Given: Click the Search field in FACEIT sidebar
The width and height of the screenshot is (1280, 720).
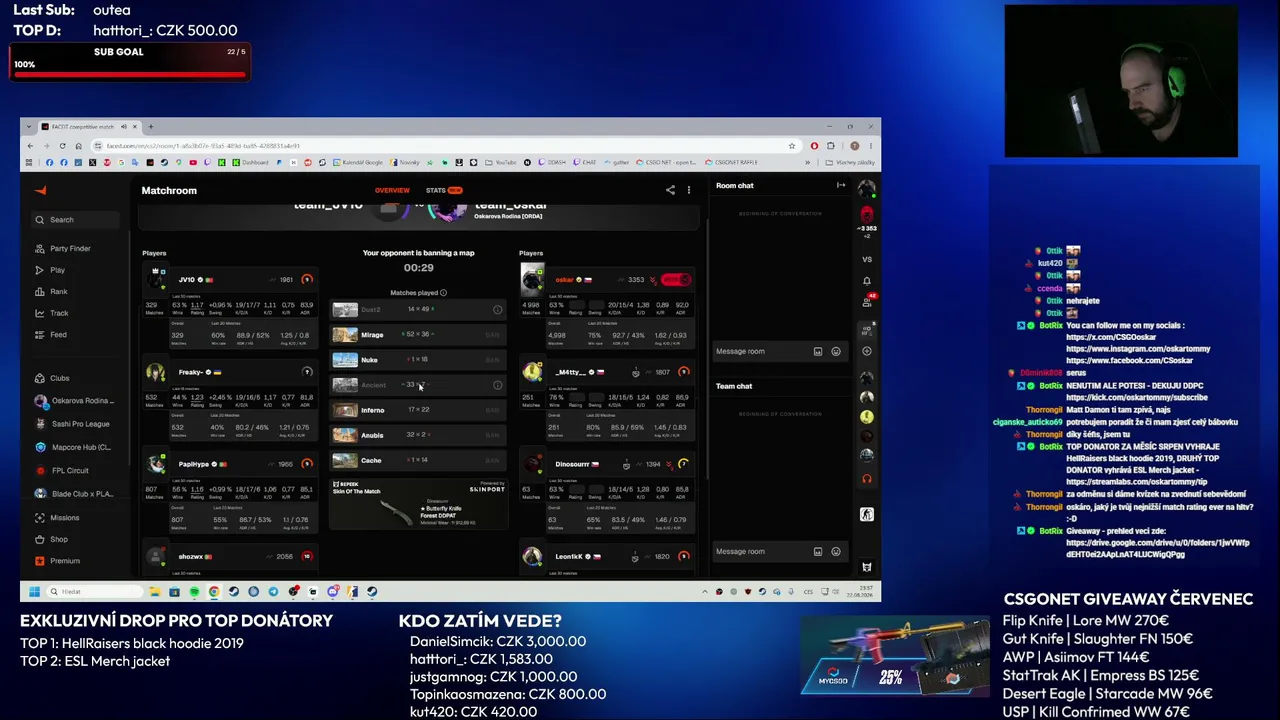Looking at the screenshot, I should pyautogui.click(x=75, y=220).
